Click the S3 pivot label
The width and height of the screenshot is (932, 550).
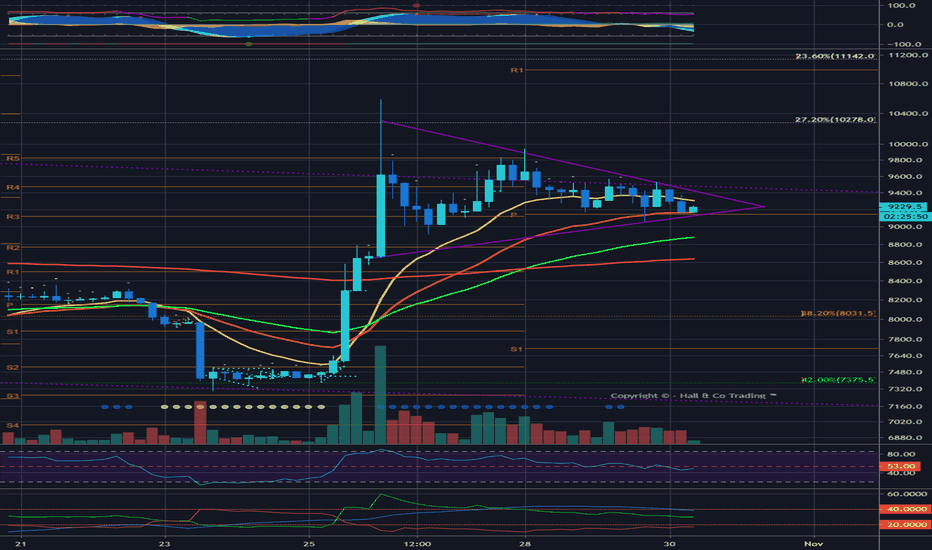click(x=12, y=396)
